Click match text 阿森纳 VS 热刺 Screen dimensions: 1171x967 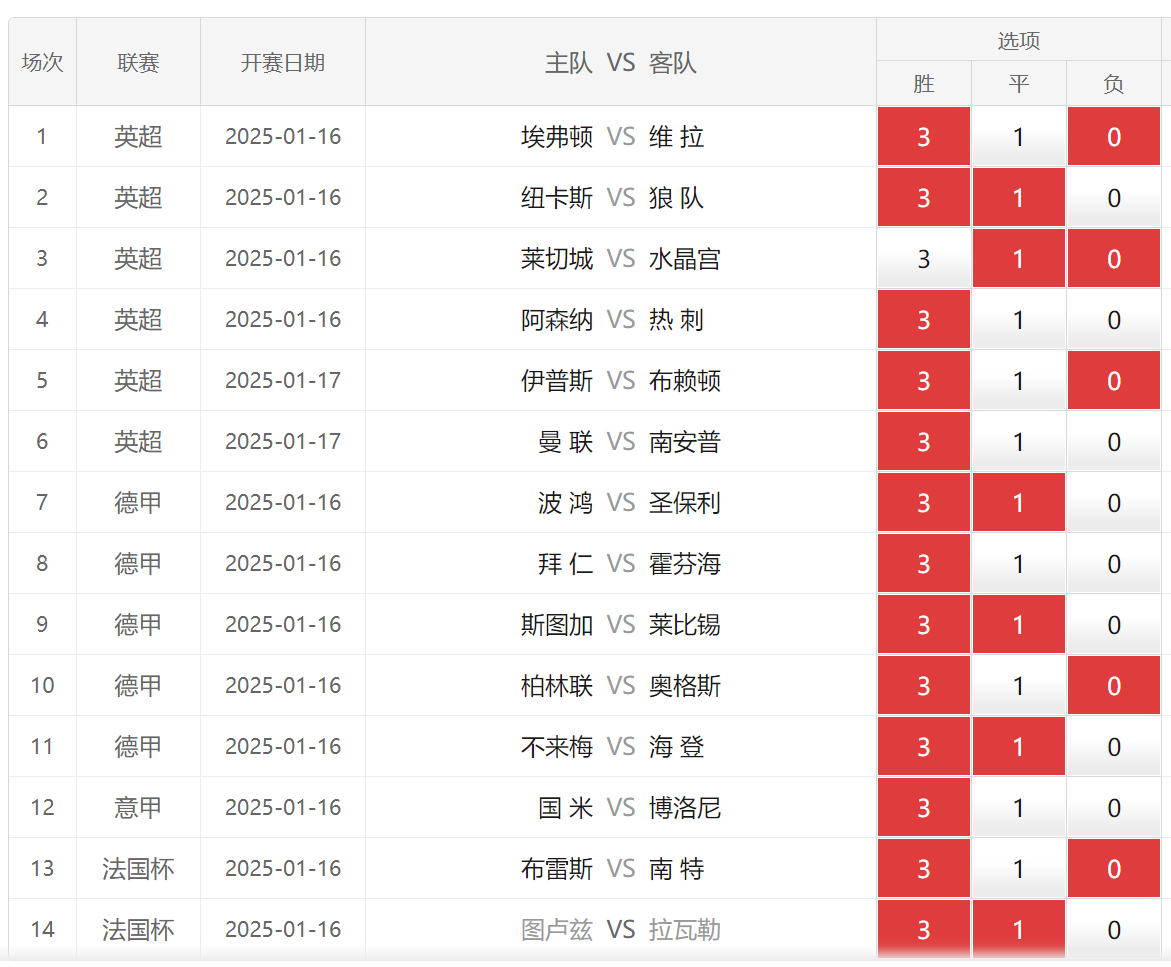(x=613, y=320)
